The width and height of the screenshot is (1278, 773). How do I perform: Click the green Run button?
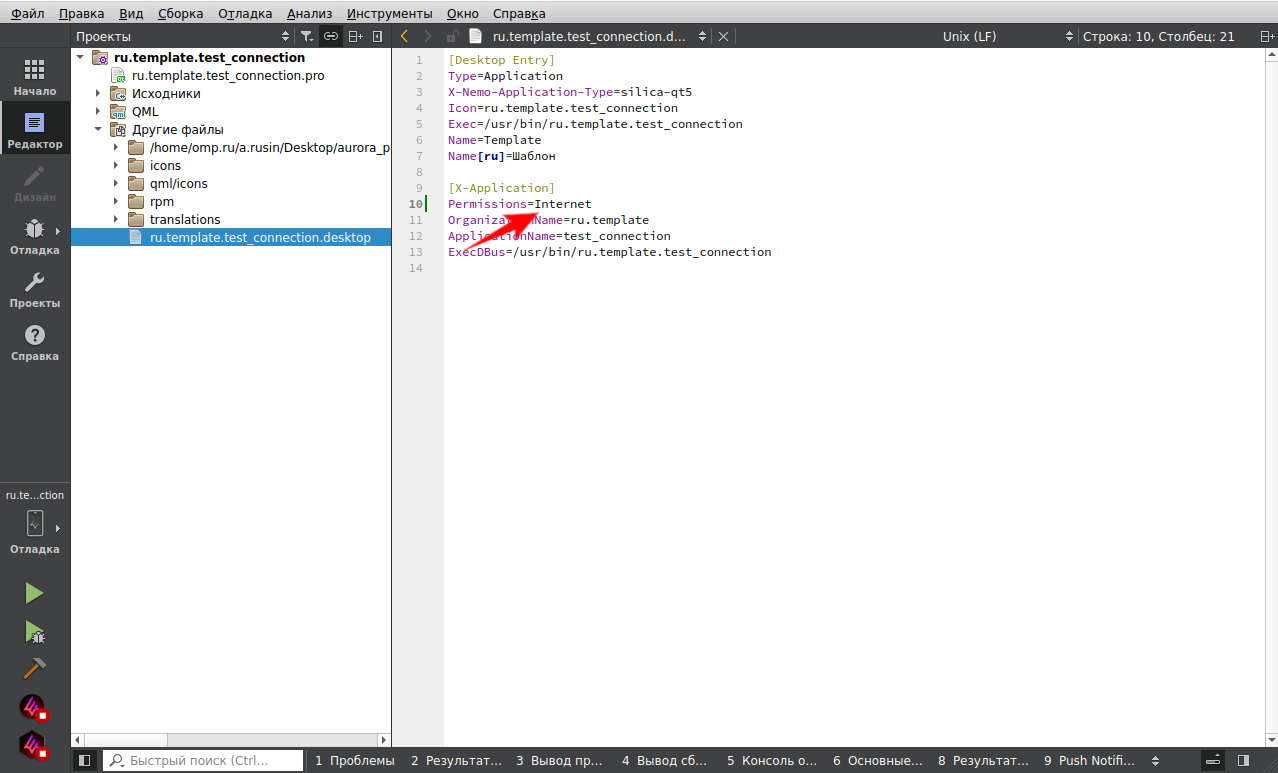(34, 593)
